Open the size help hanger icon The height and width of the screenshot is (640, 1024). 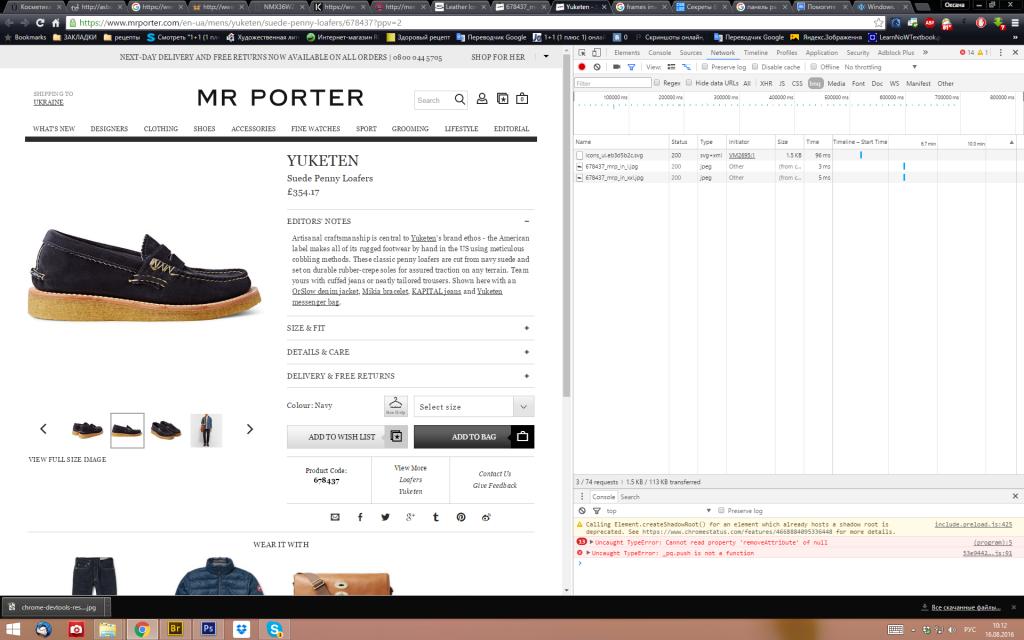(396, 406)
